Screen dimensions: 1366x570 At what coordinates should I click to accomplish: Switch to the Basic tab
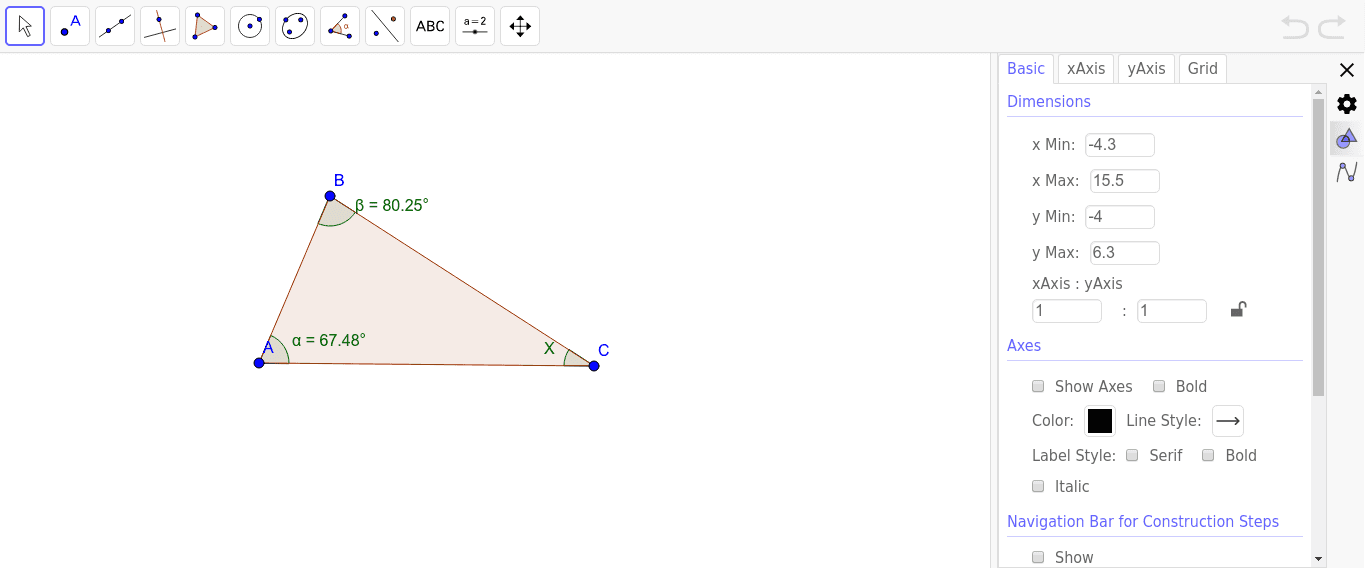[1026, 69]
